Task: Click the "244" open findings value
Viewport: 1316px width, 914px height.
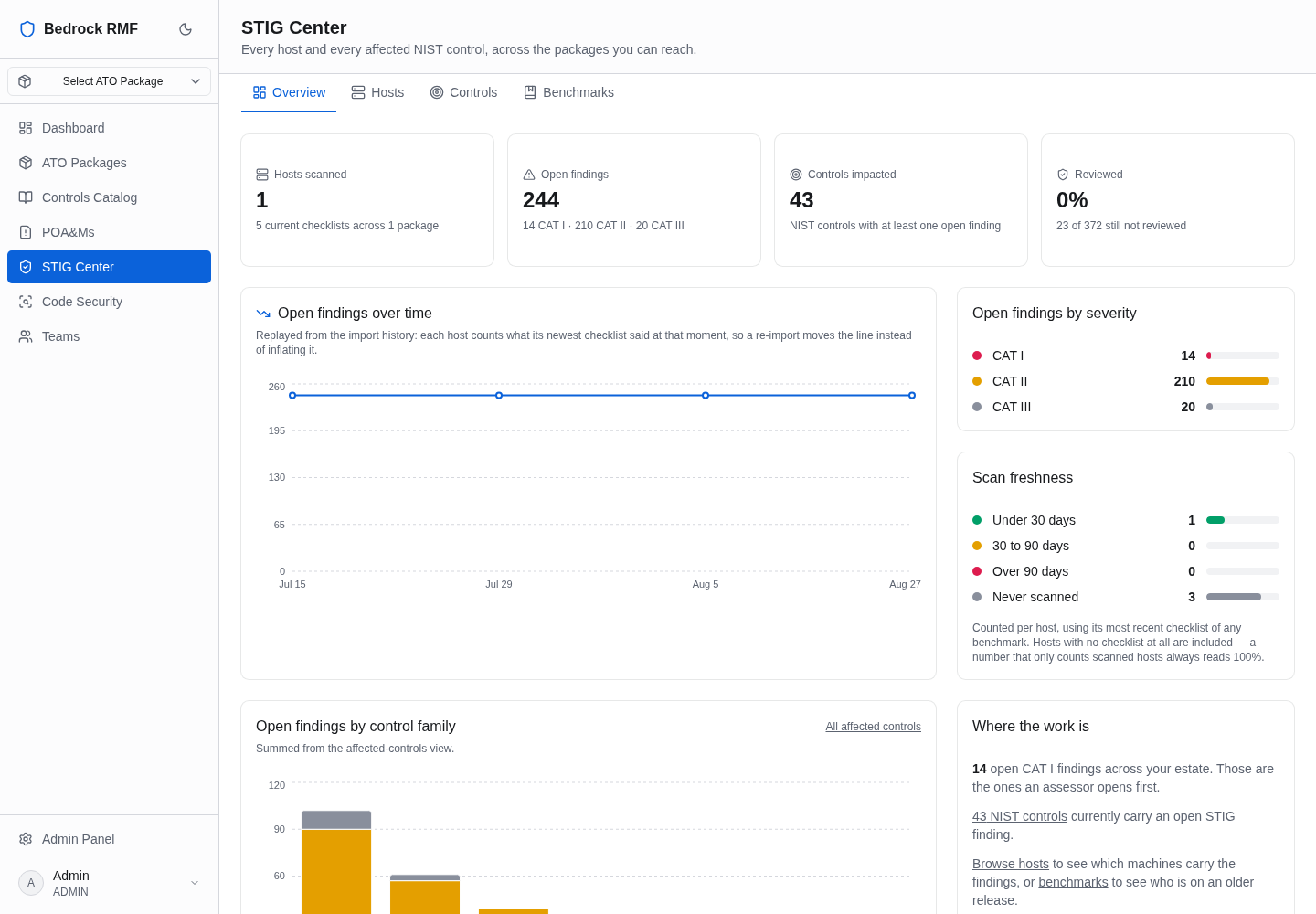Action: tap(541, 200)
